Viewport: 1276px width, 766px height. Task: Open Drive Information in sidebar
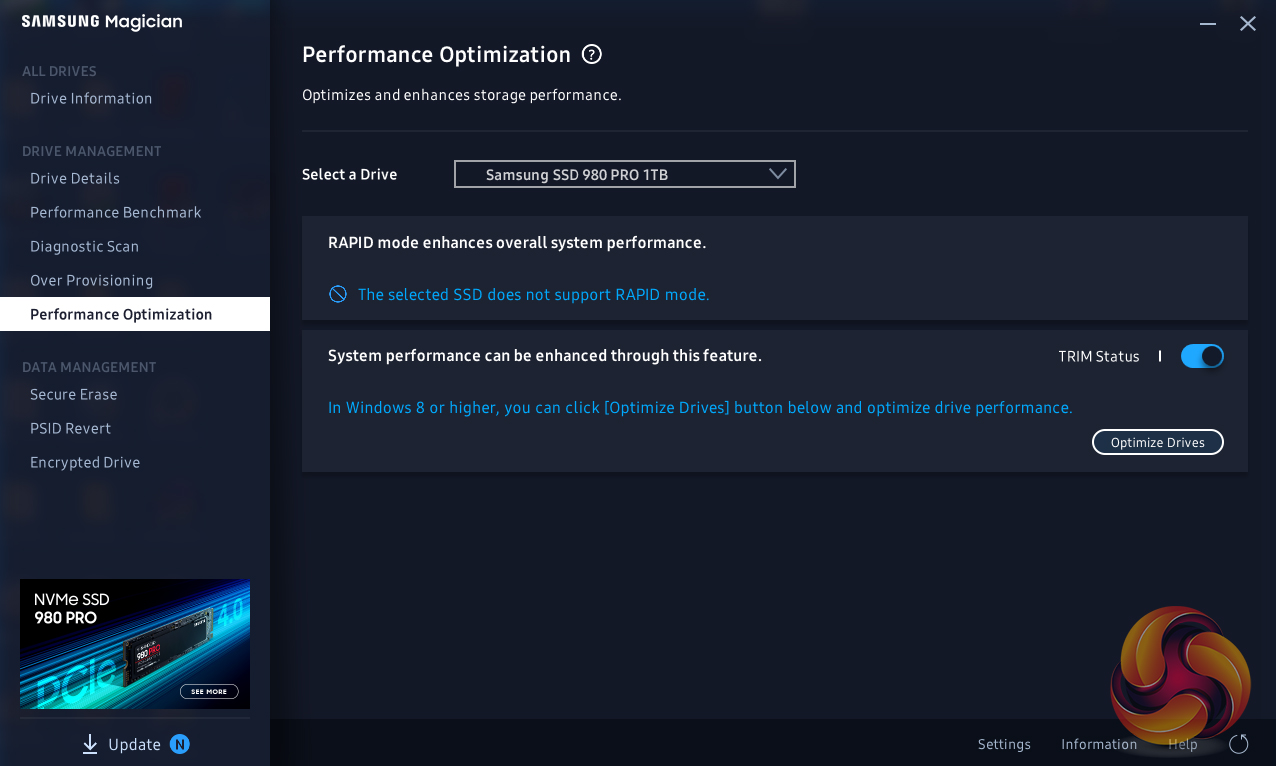[x=91, y=98]
